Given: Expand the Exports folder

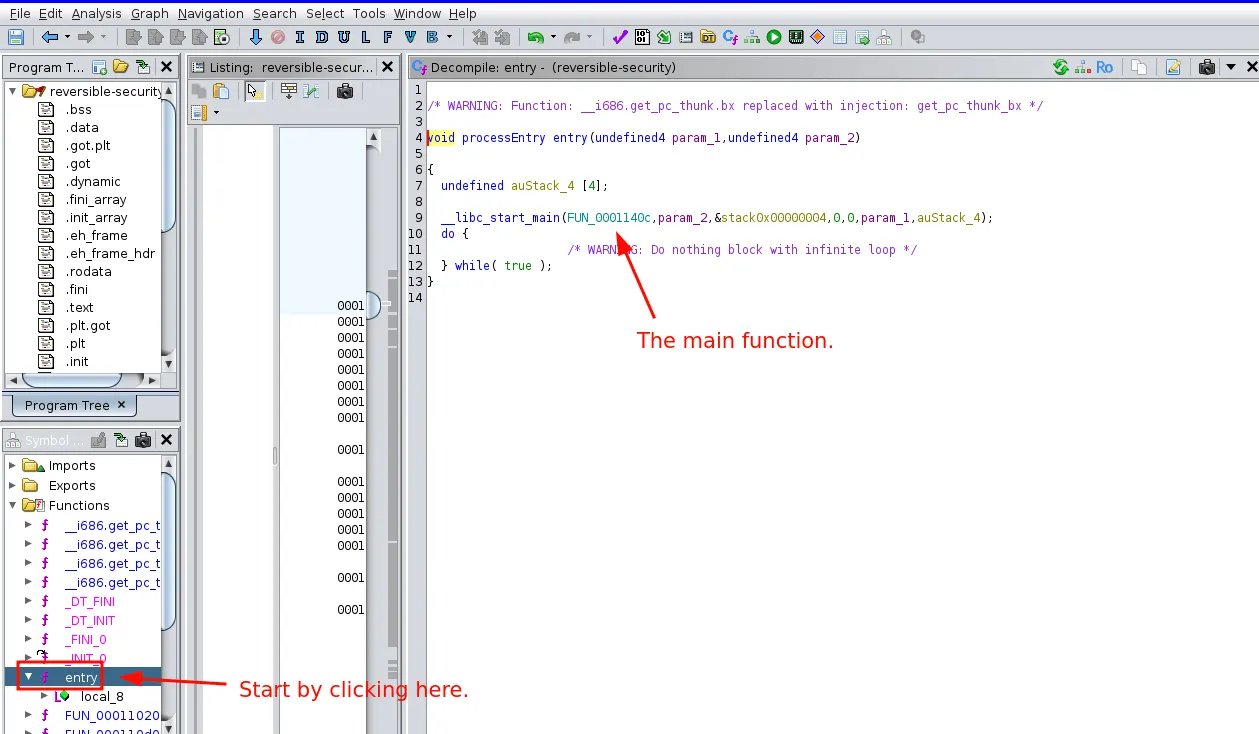Looking at the screenshot, I should pos(13,485).
